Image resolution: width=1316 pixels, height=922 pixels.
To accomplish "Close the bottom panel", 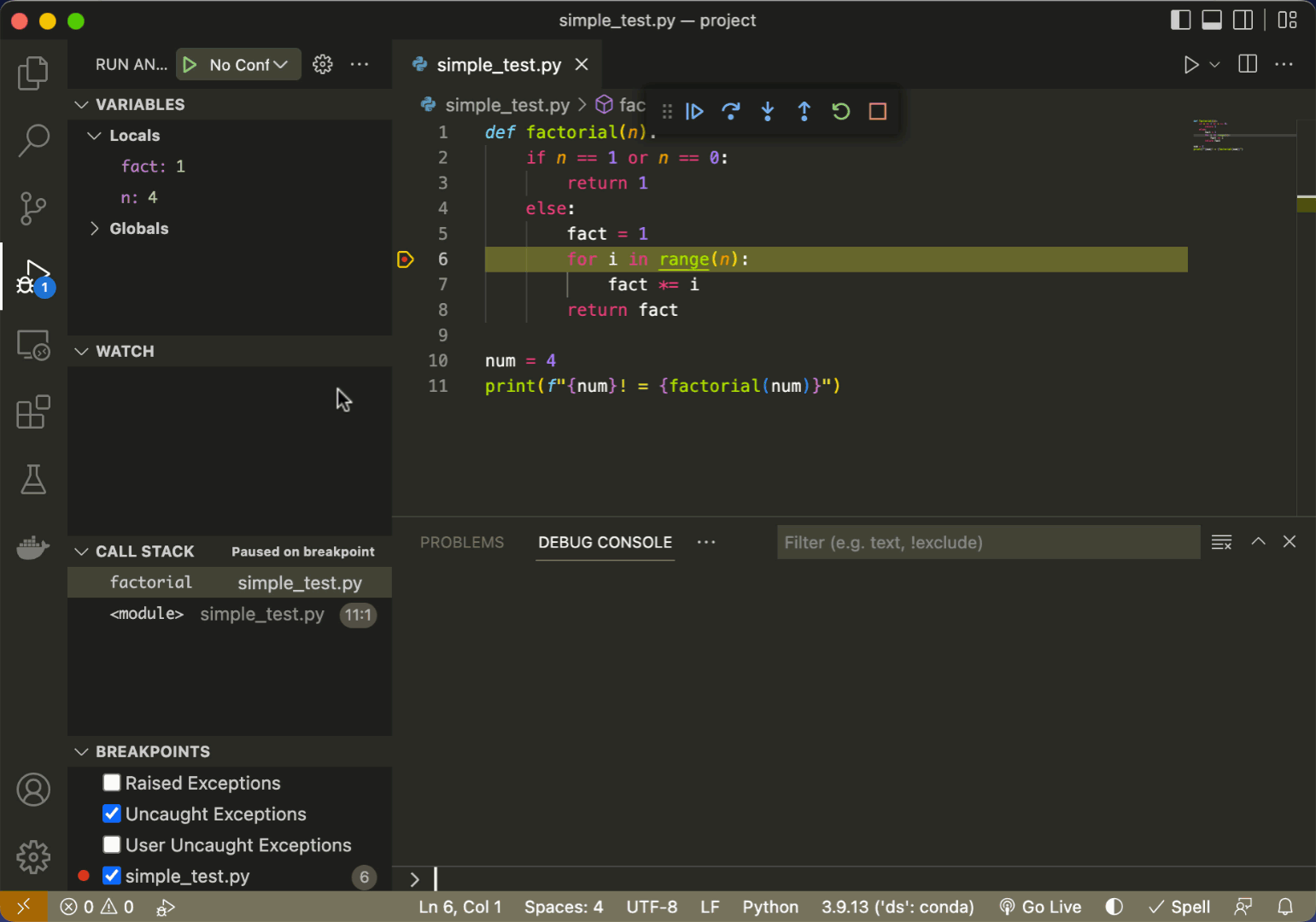I will [1290, 541].
